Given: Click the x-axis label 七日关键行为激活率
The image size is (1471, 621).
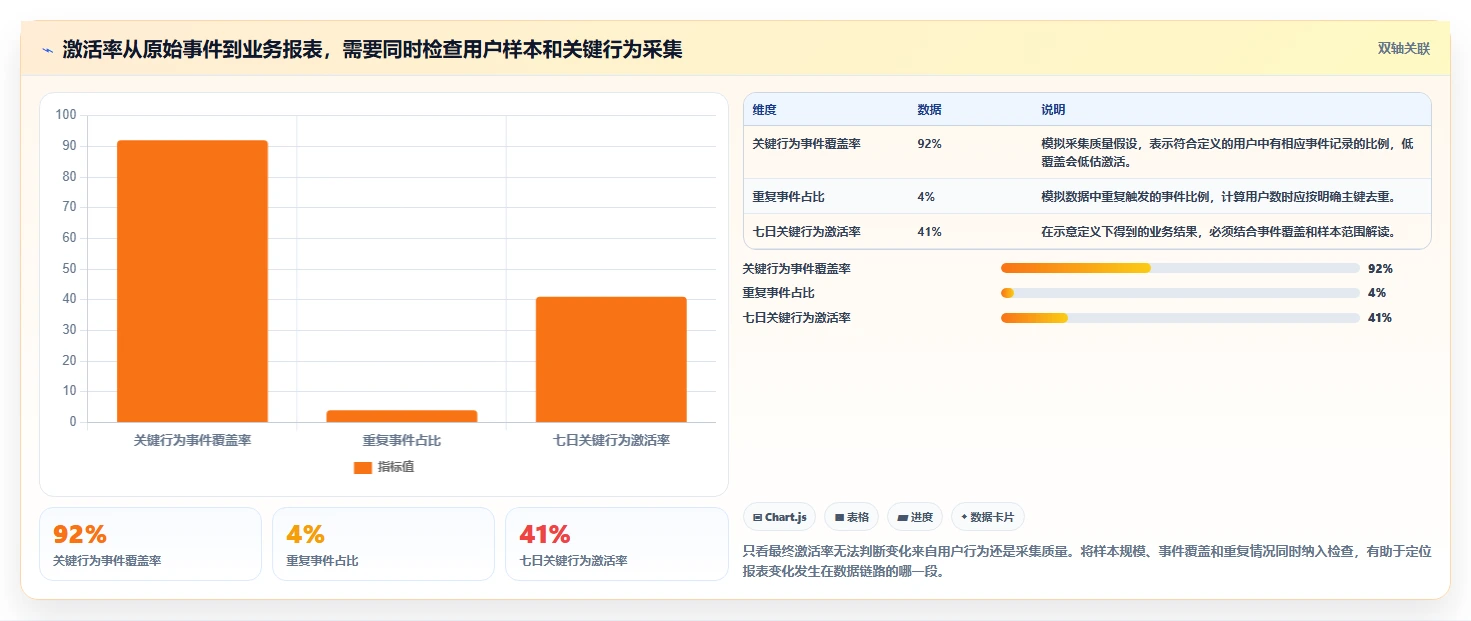Looking at the screenshot, I should point(611,440).
